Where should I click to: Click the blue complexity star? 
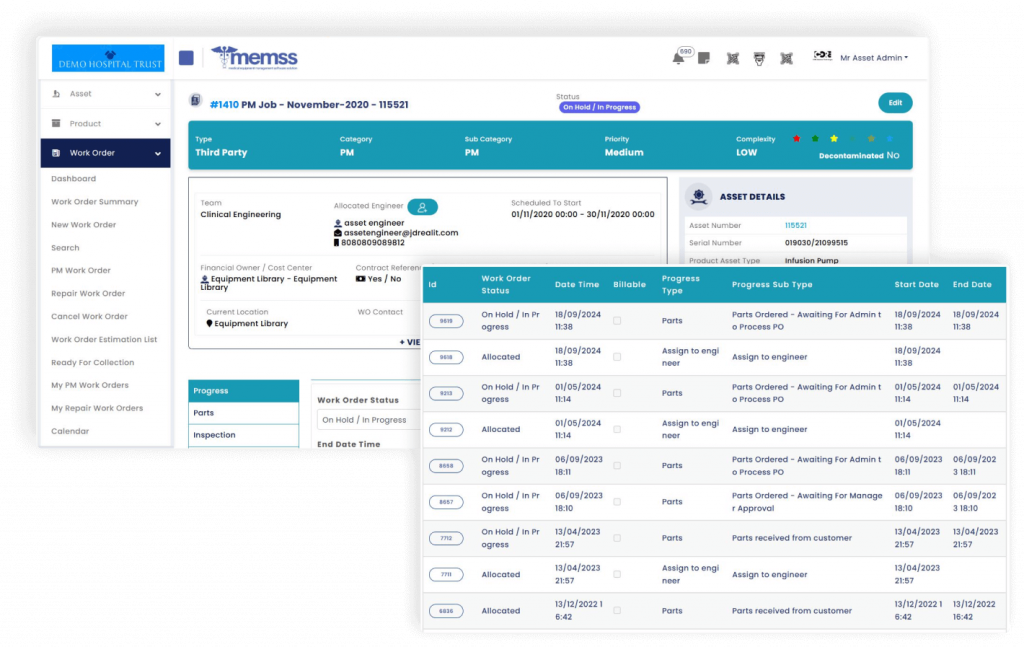coord(889,138)
